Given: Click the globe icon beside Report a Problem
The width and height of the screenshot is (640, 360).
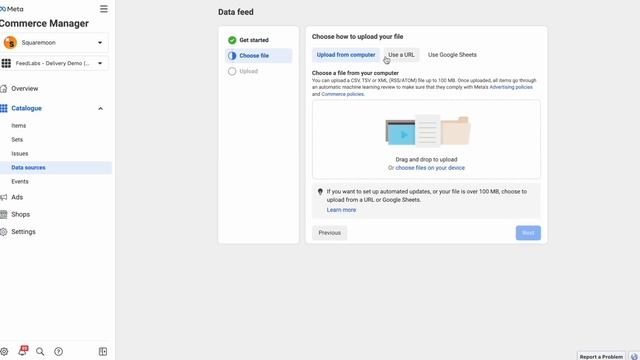Looking at the screenshot, I should tap(634, 356).
